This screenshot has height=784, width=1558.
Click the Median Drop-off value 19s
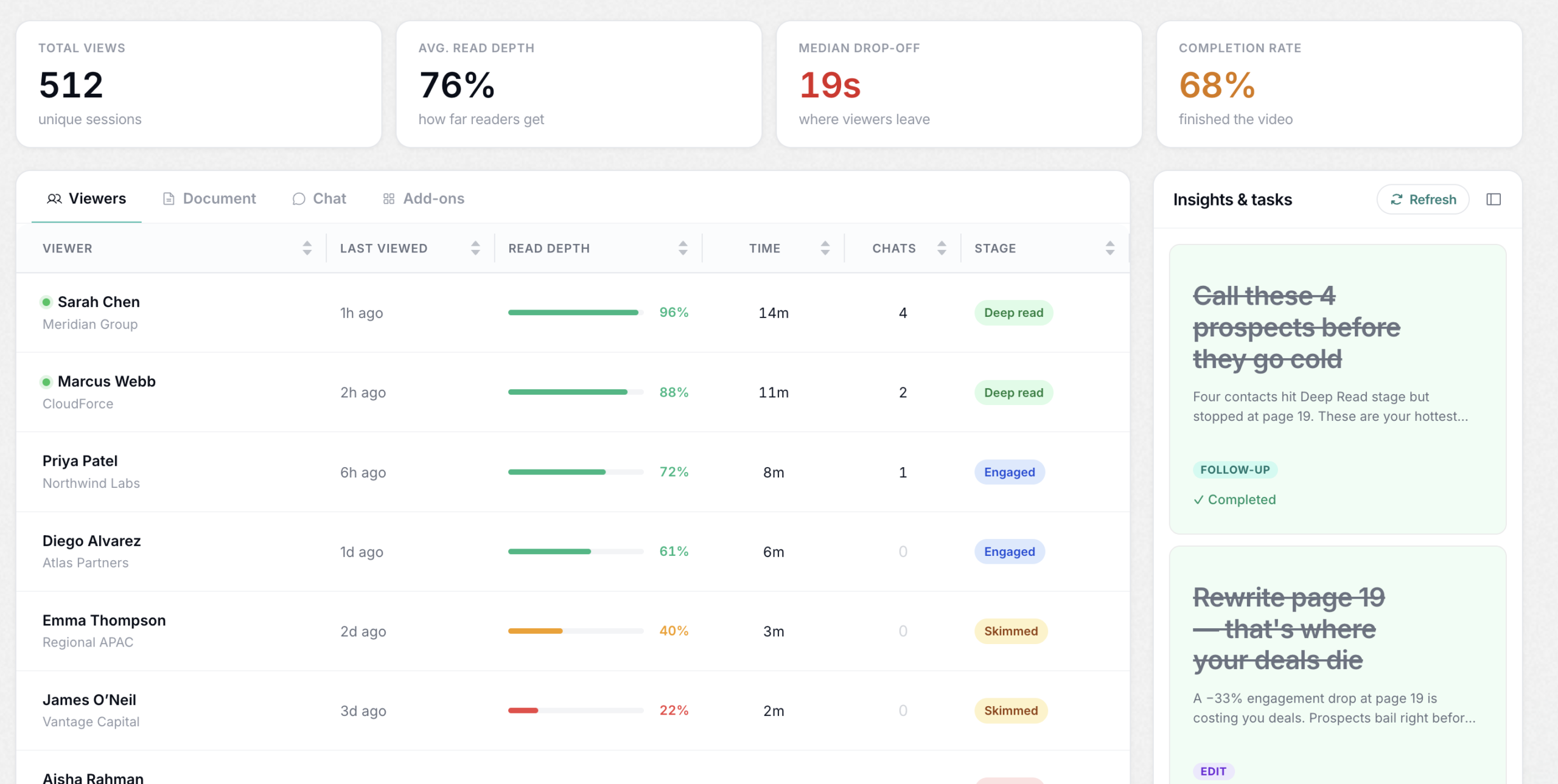click(830, 85)
